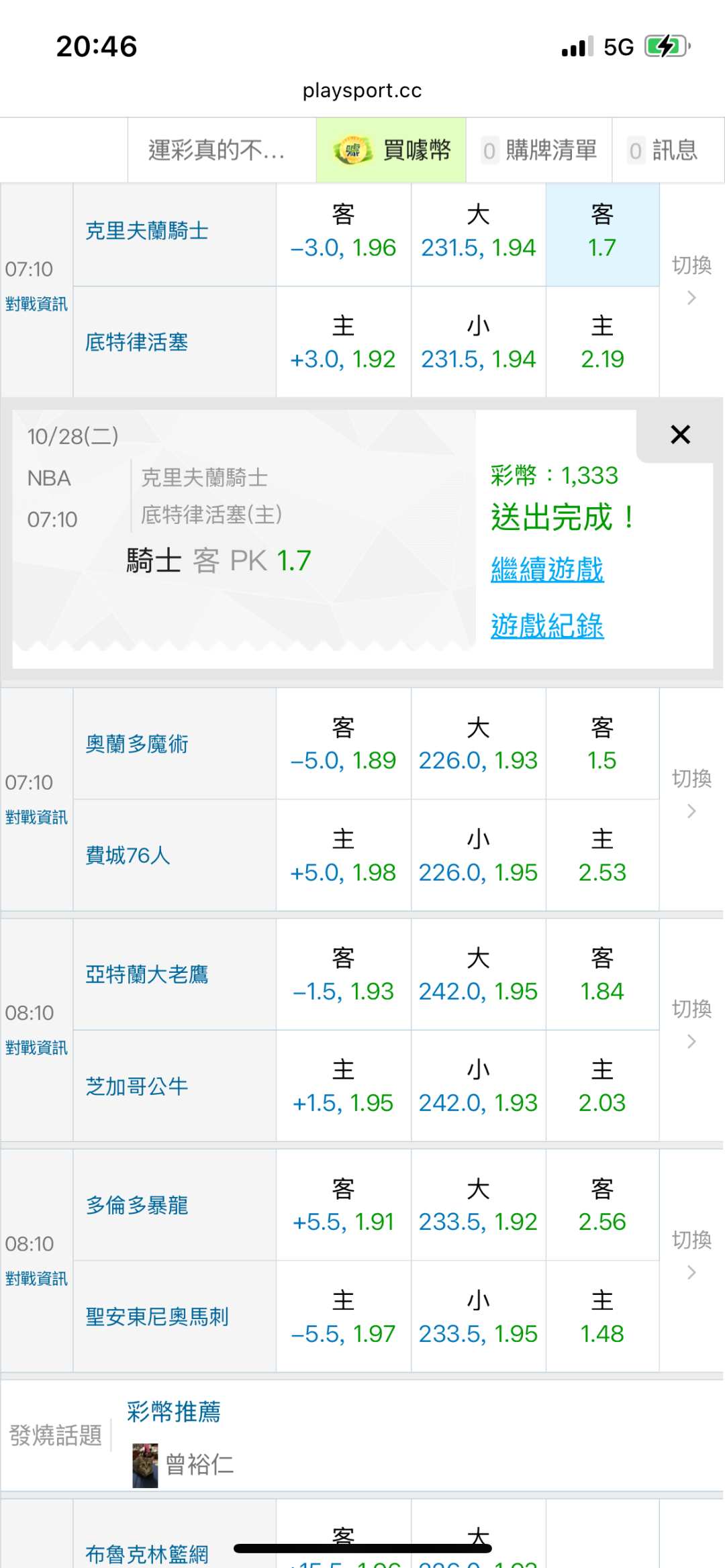Expand 切換 chevron for Magic vs 76ers
The height and width of the screenshot is (1568, 725).
click(x=691, y=811)
